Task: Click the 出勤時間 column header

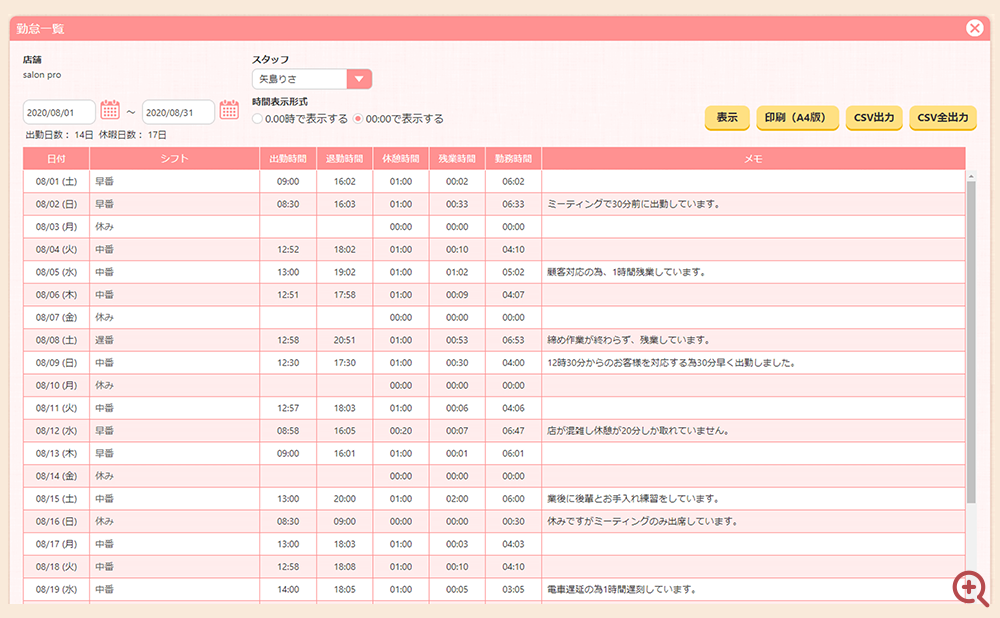Action: point(288,159)
